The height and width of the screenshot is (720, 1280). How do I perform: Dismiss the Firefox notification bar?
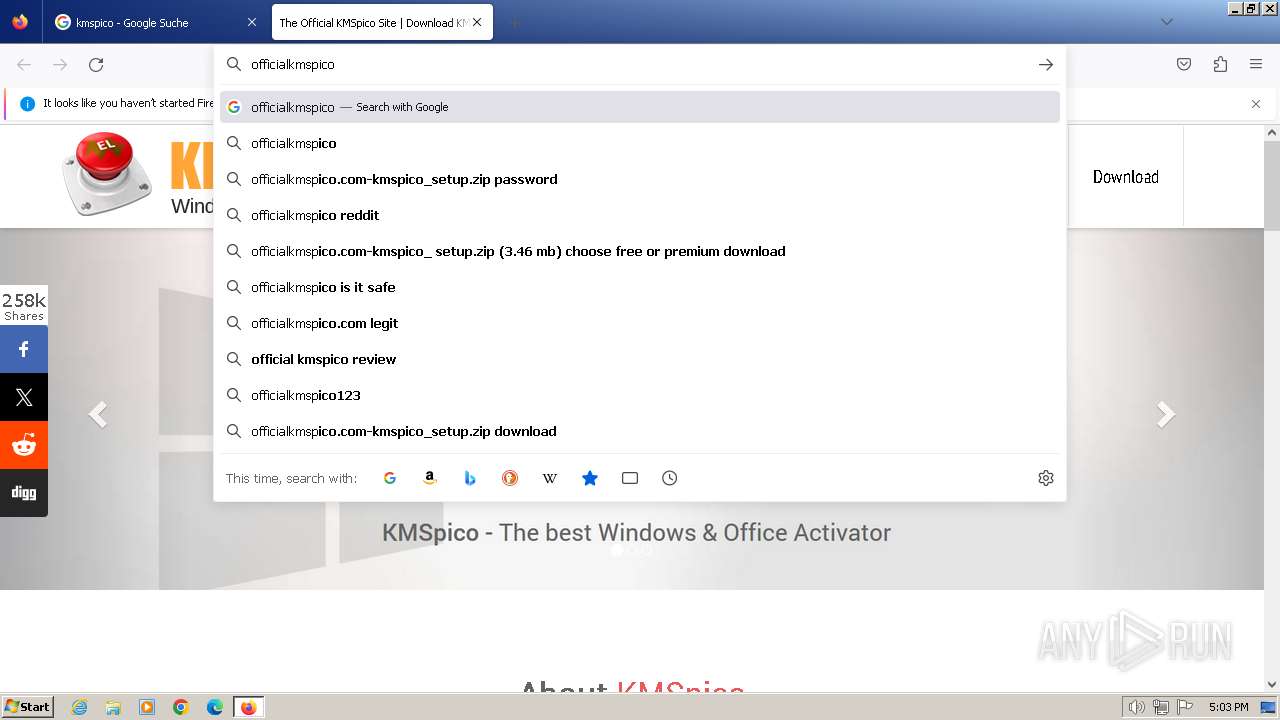[1256, 104]
